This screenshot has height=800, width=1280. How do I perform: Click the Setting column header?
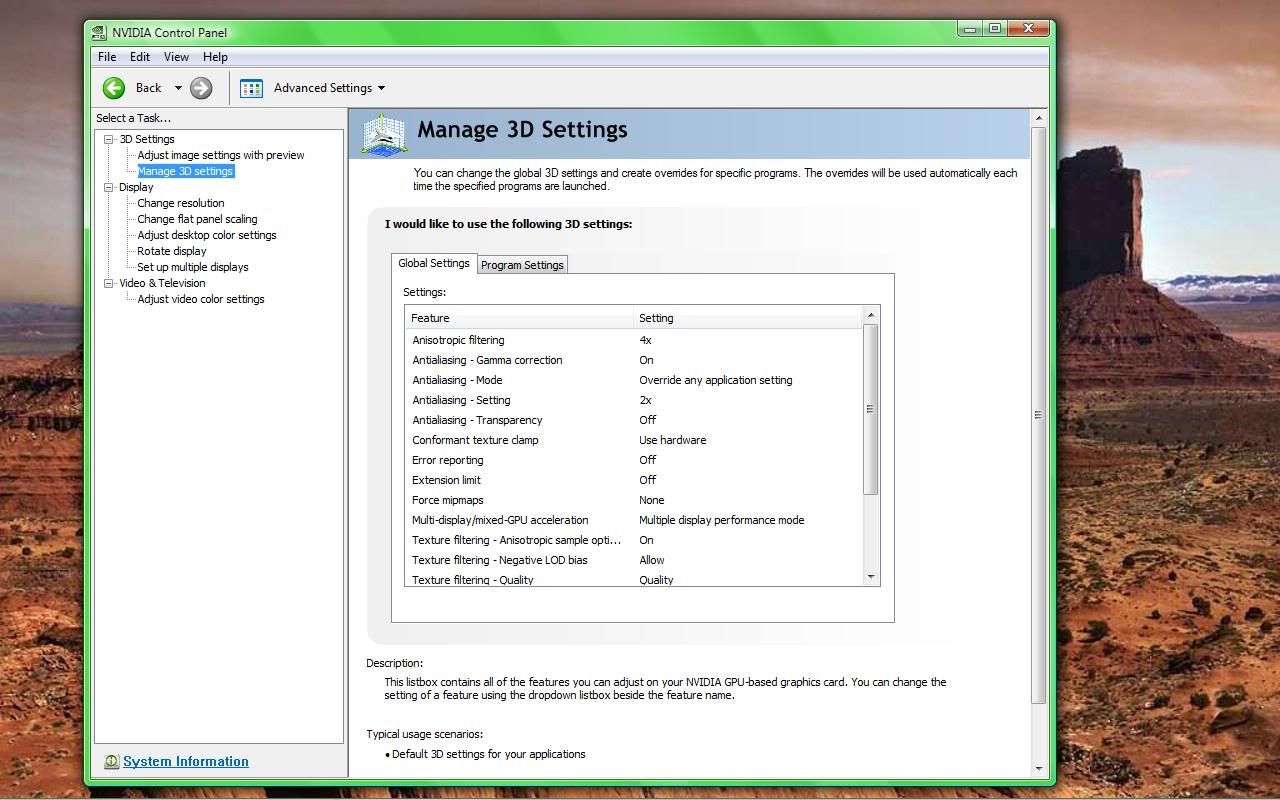click(747, 318)
